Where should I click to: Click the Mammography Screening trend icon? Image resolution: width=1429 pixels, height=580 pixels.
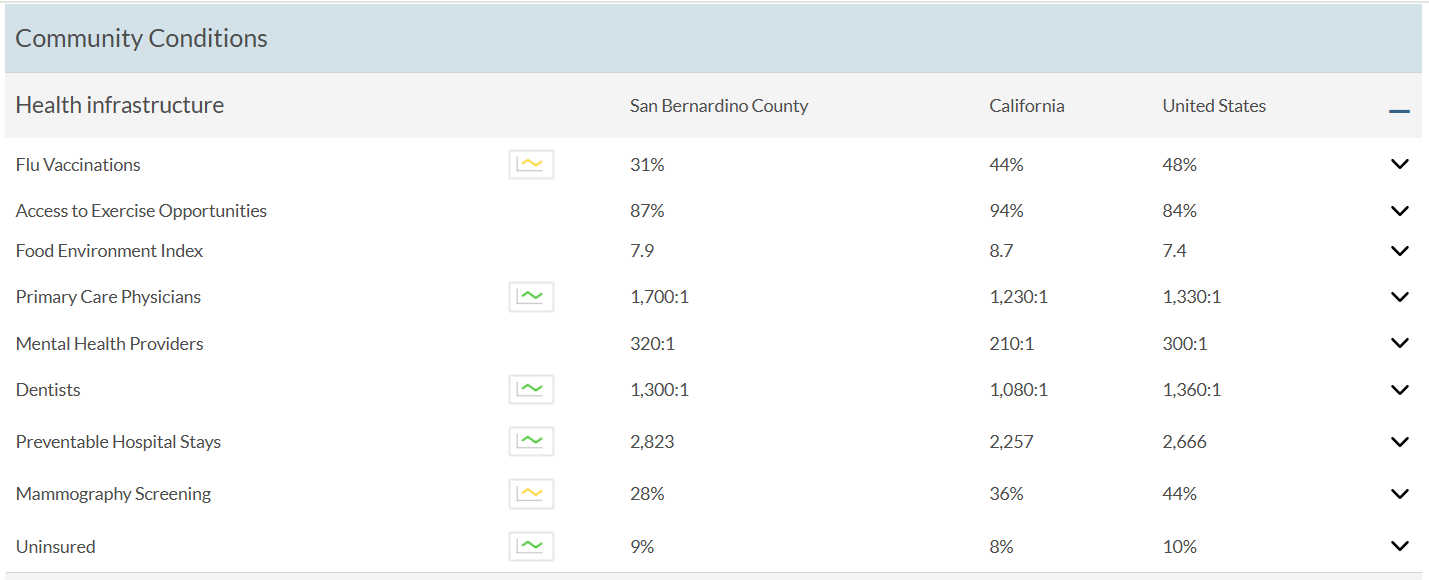pos(531,493)
